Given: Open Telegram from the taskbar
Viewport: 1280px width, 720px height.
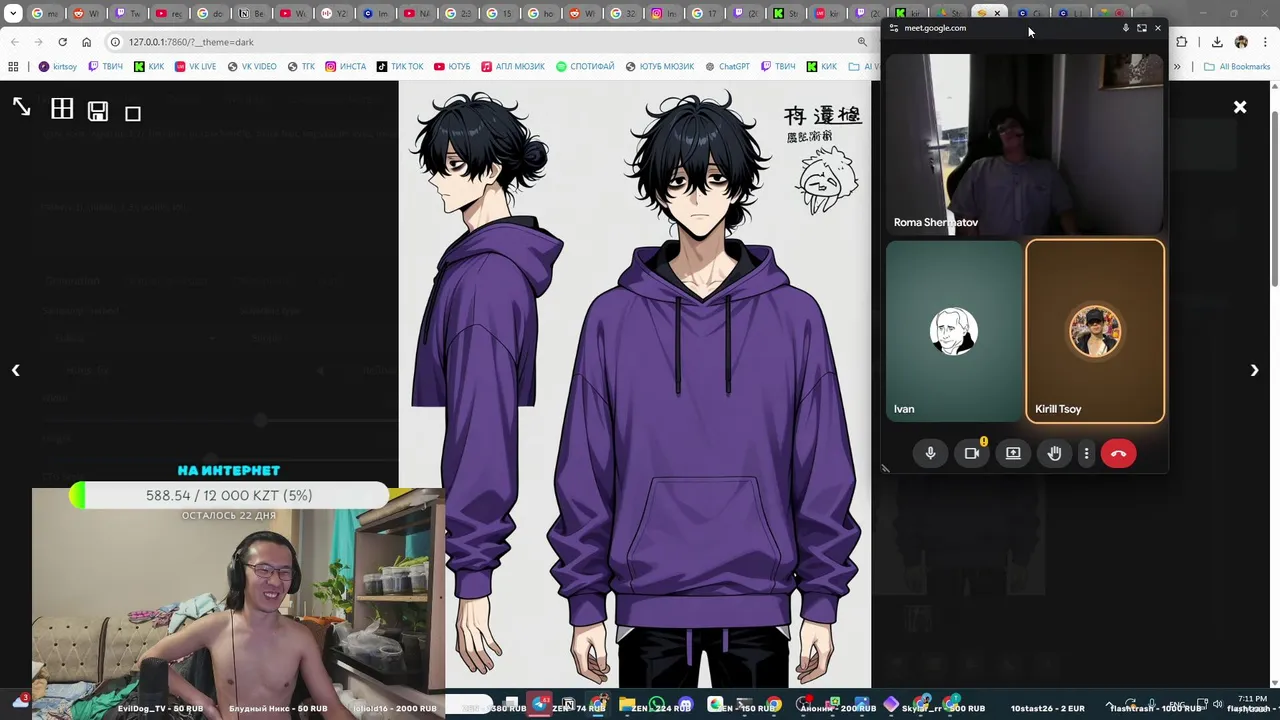Looking at the screenshot, I should coord(540,704).
